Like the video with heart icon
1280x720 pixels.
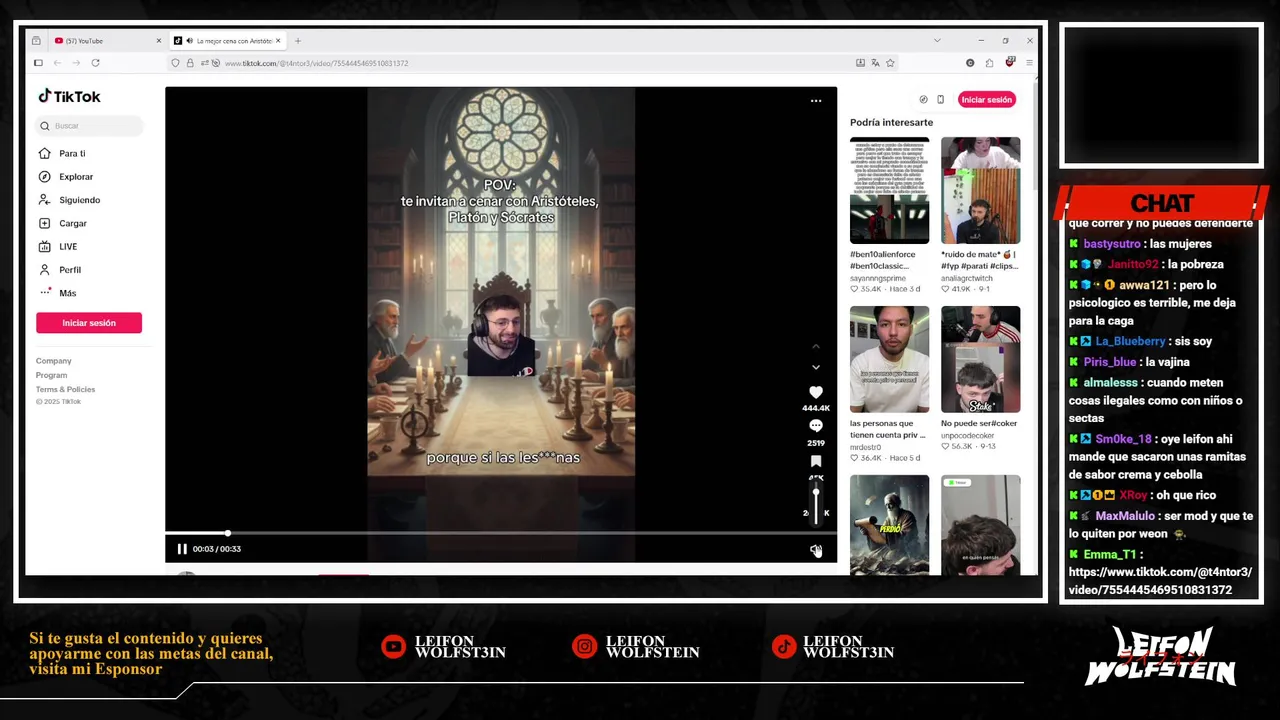point(816,393)
